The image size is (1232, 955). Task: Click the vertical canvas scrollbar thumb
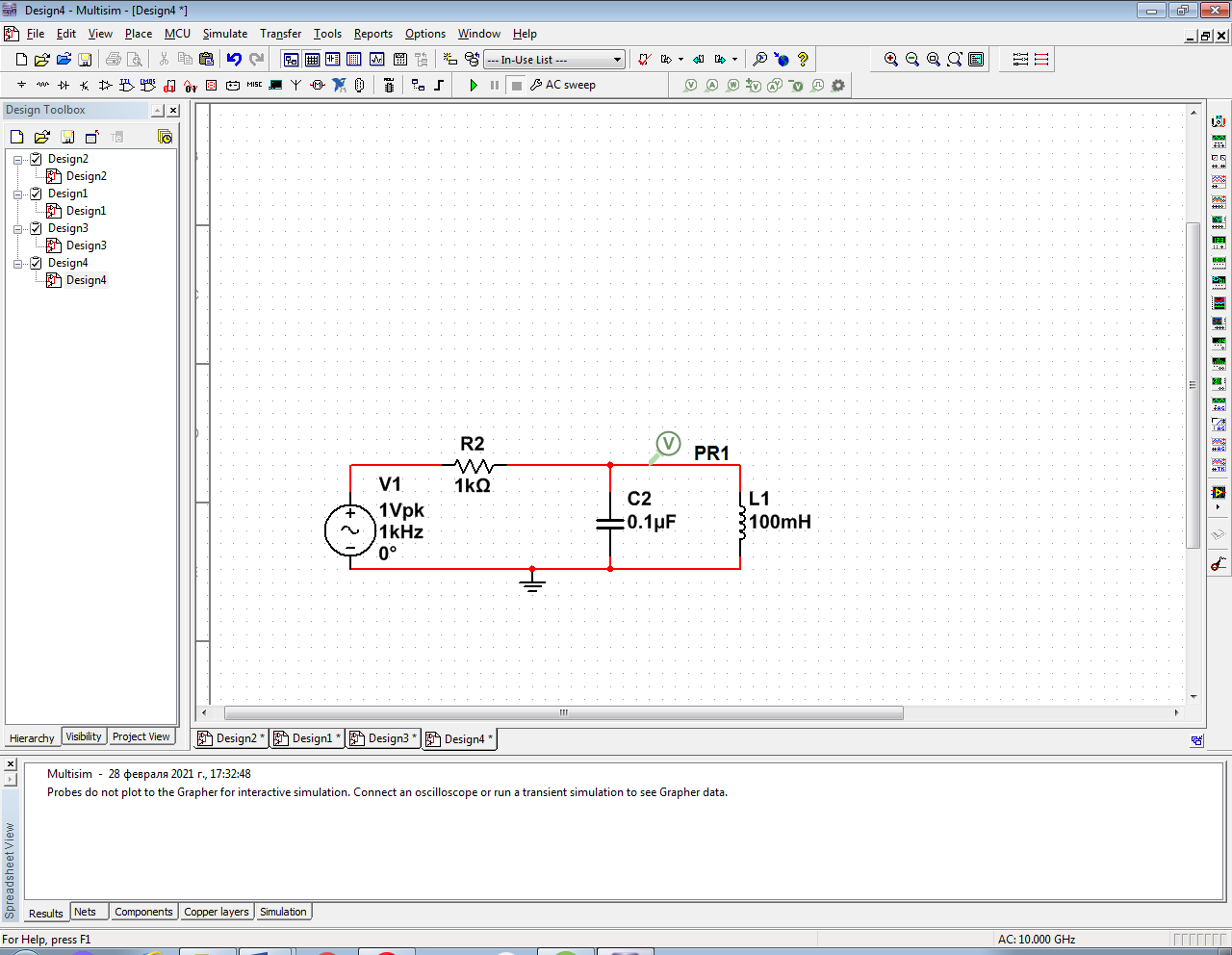point(1193,385)
